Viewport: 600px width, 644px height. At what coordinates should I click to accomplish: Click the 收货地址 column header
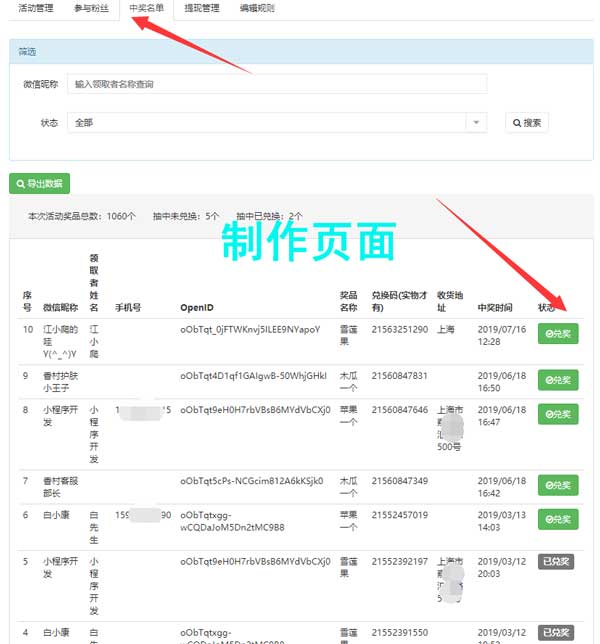click(x=450, y=301)
